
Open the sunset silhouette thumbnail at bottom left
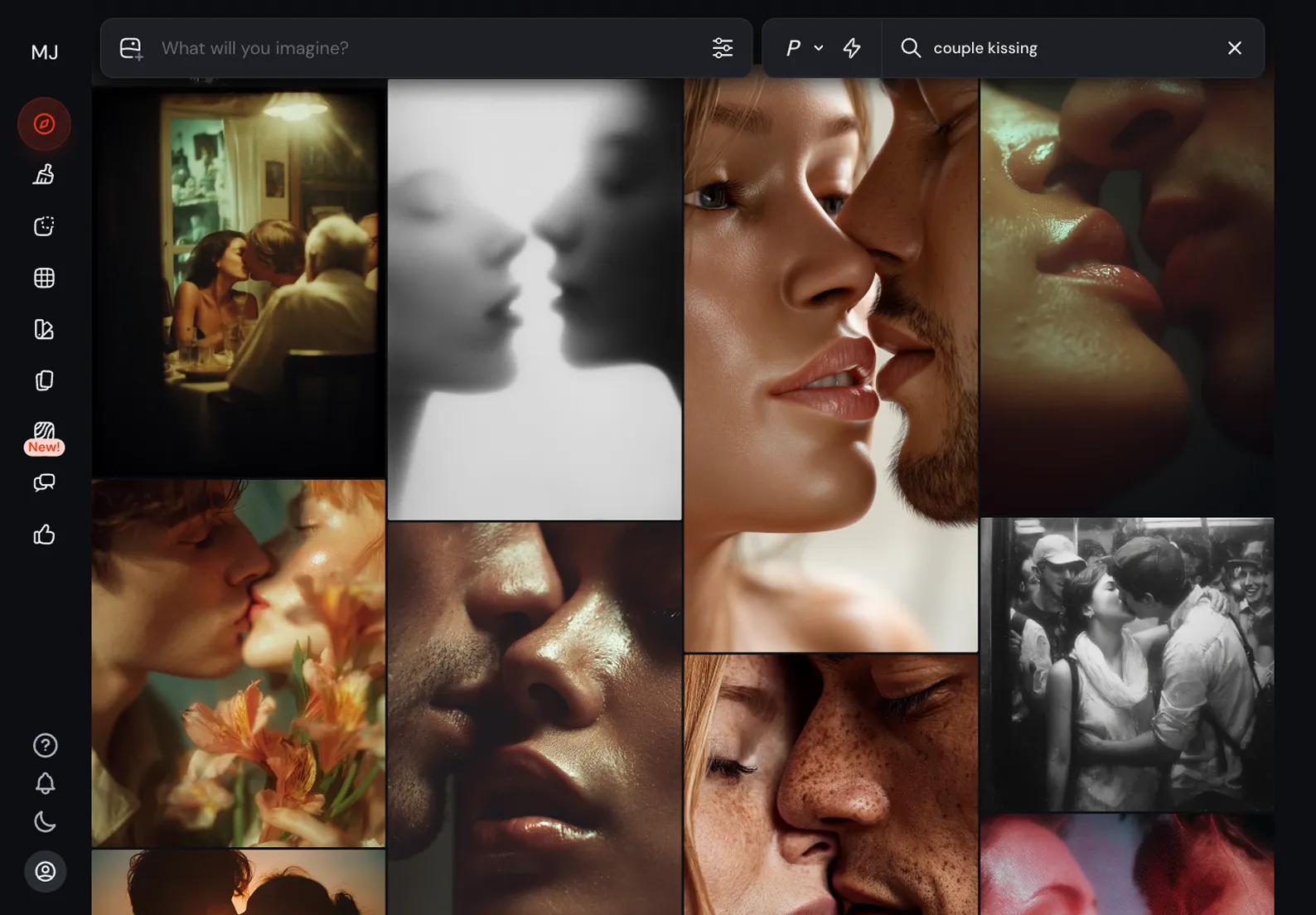click(x=239, y=883)
